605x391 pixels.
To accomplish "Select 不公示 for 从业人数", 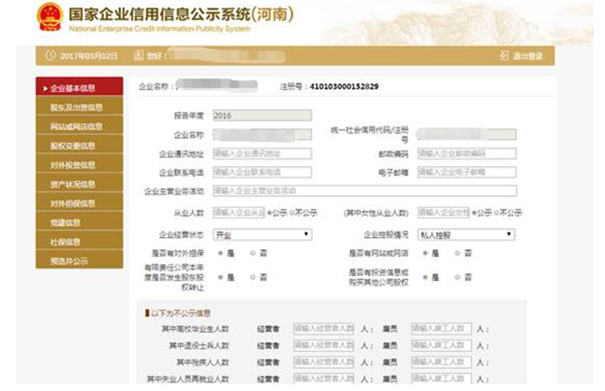I will point(292,213).
